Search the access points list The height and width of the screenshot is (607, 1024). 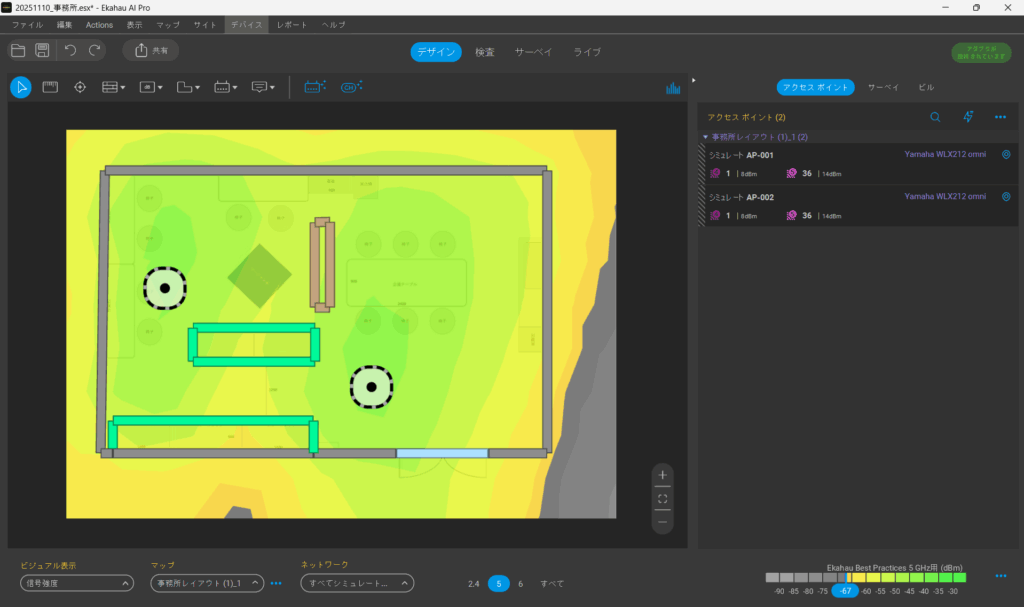coord(935,117)
